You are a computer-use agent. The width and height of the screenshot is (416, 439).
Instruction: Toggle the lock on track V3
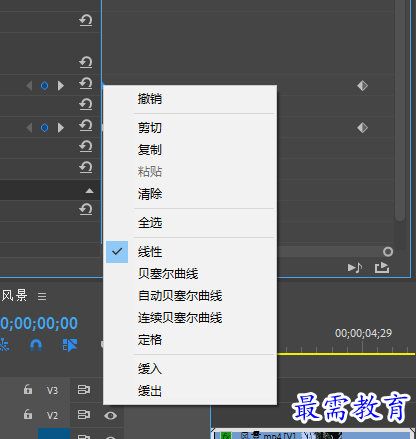pyautogui.click(x=28, y=389)
